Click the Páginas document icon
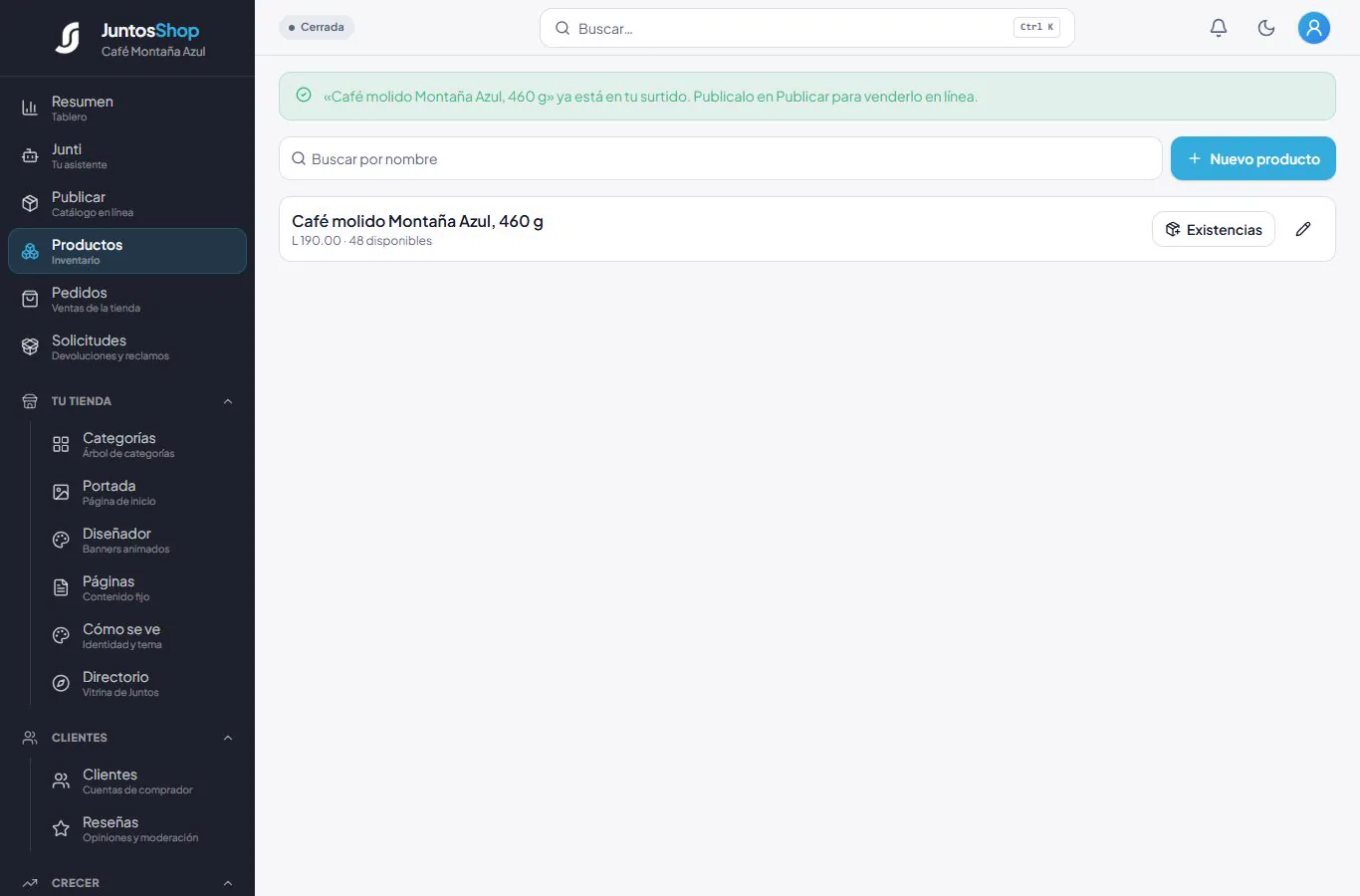Screen dimensions: 1360x896 click(x=61, y=587)
